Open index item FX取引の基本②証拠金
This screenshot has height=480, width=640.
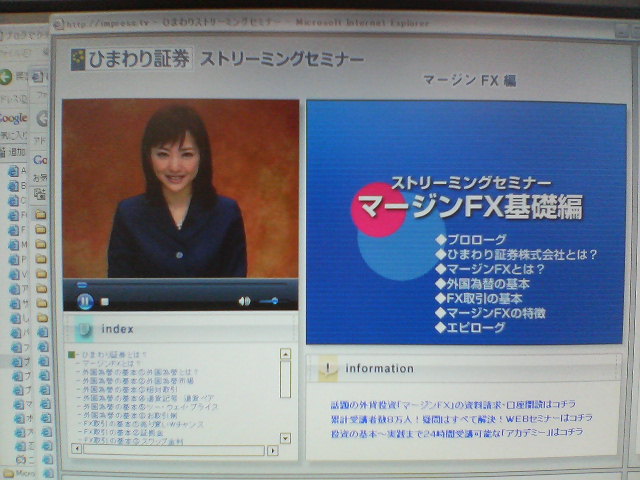[122, 433]
